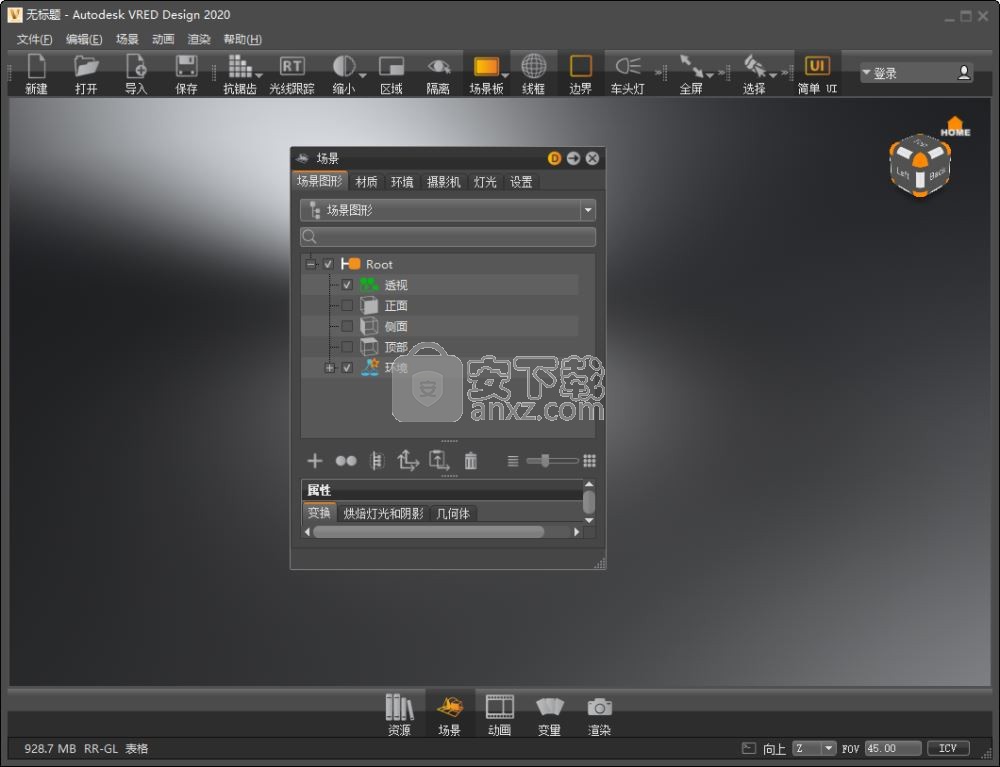Screen dimensions: 1000x767
Task: Switch to the 灯光 lights tab
Action: pos(485,182)
